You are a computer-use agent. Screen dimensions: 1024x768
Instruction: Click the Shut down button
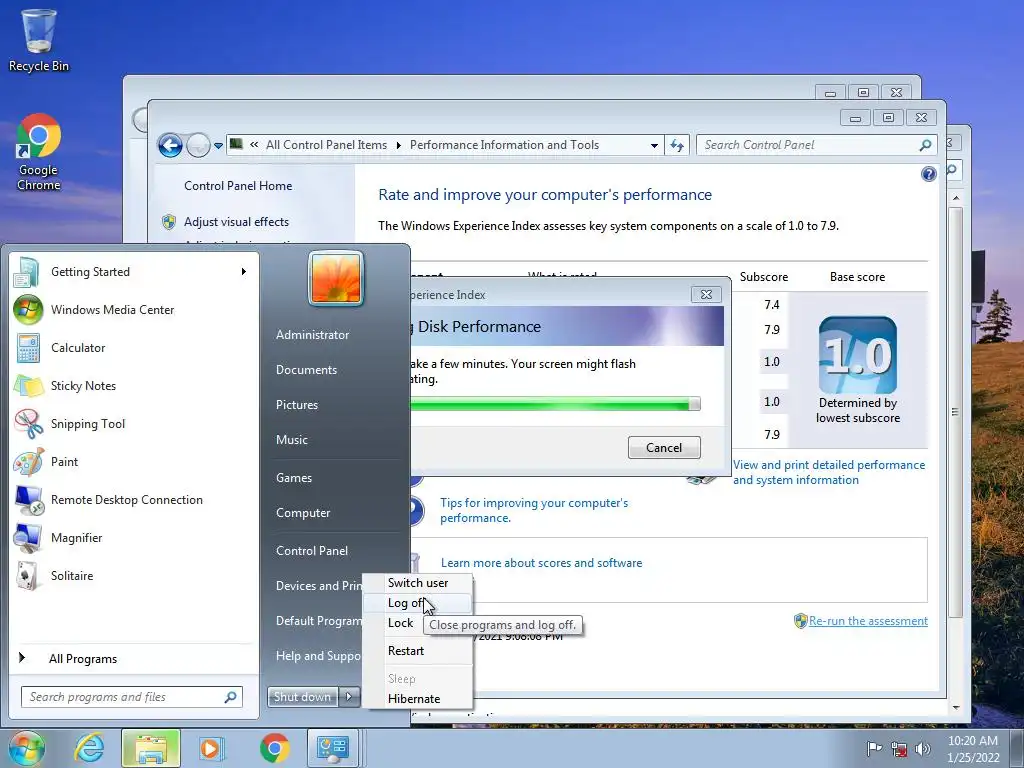303,697
